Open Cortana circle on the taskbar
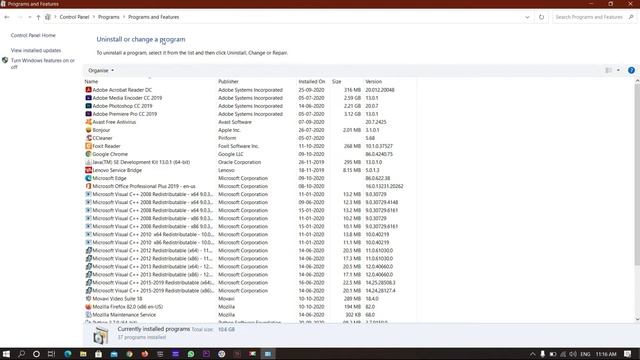640x360 pixels. 36,354
